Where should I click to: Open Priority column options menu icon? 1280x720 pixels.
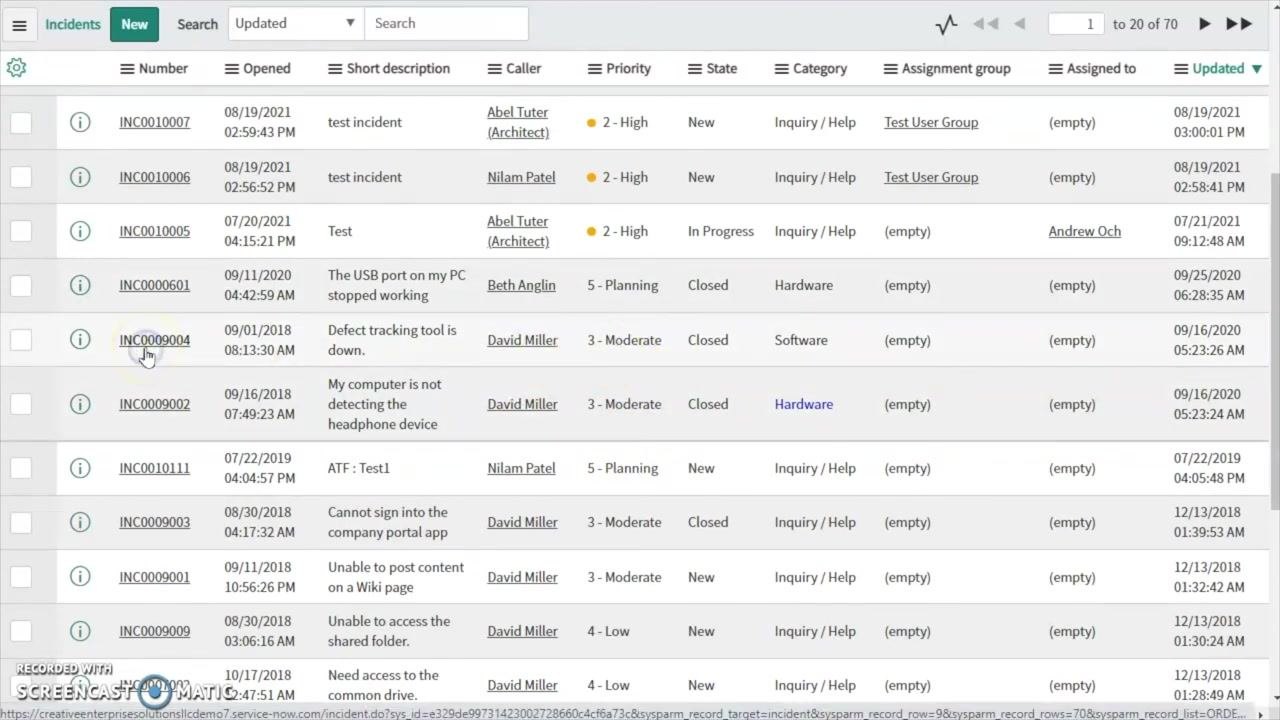(x=594, y=69)
